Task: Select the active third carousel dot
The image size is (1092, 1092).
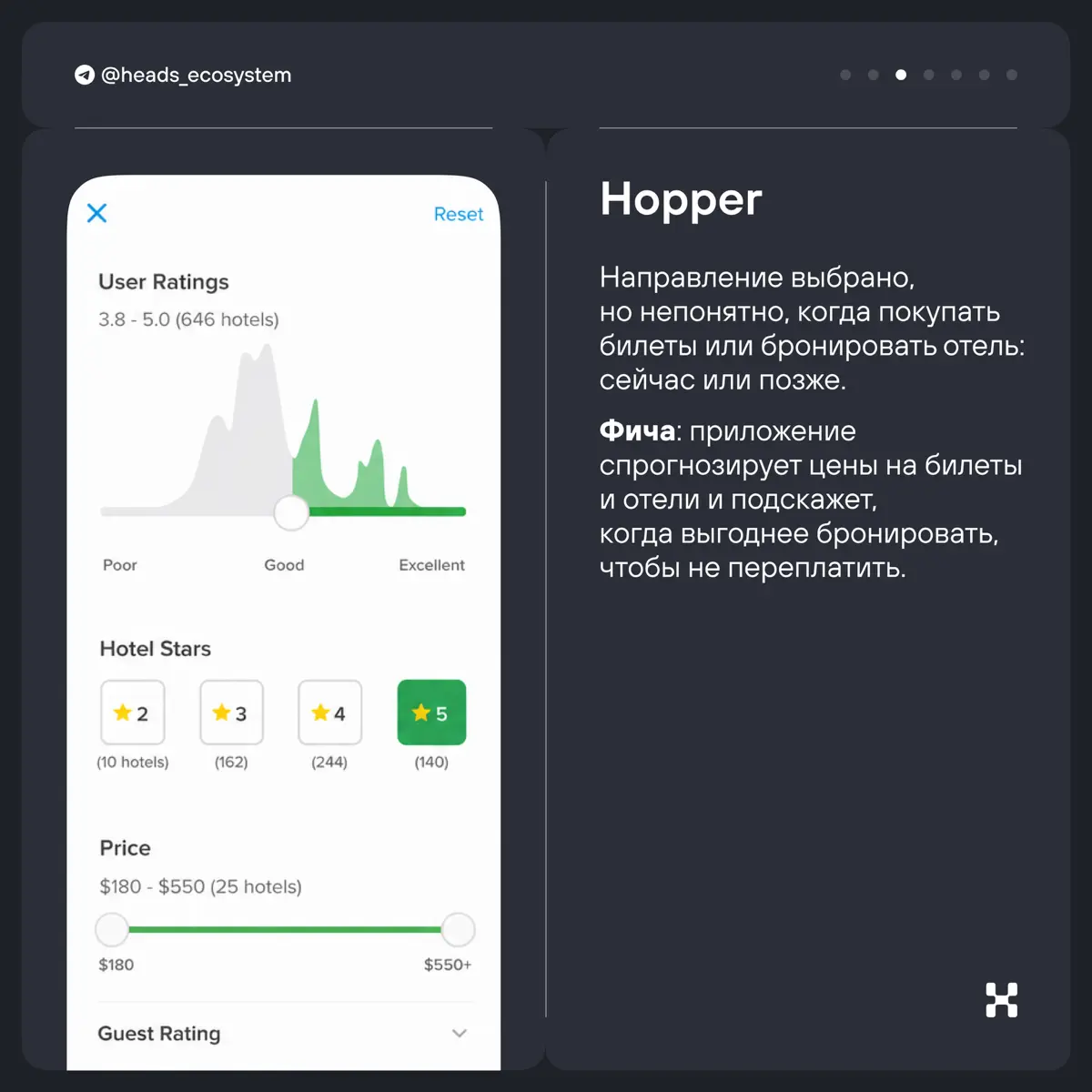Action: (x=901, y=75)
